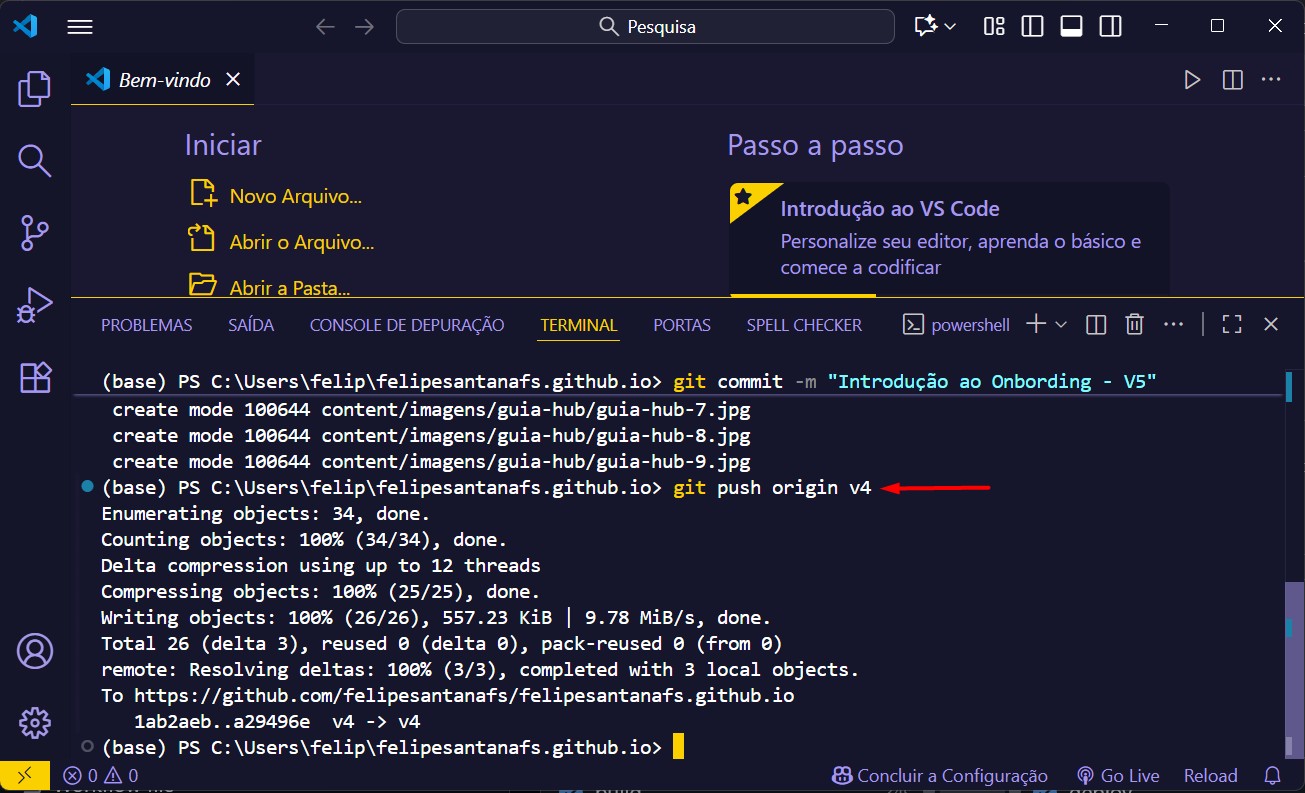Open the Run and Debug view
This screenshot has height=793, width=1305.
(35, 305)
